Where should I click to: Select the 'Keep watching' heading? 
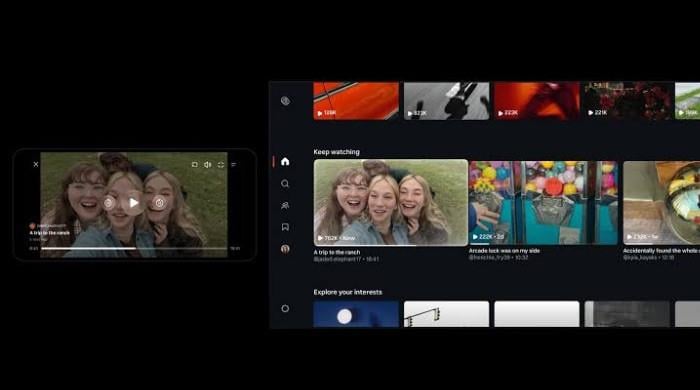click(x=336, y=152)
